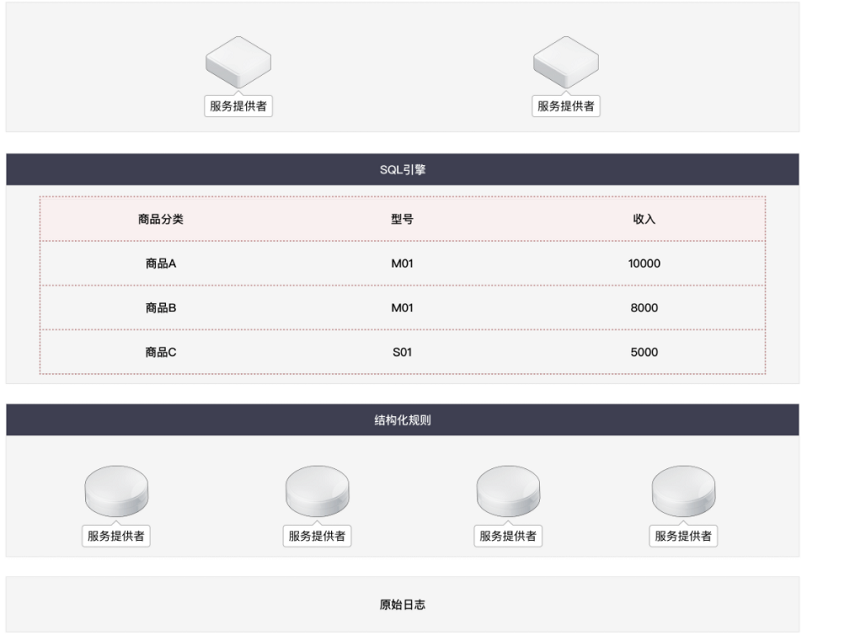The height and width of the screenshot is (641, 850).
Task: Click the 收入 column header
Action: click(644, 219)
